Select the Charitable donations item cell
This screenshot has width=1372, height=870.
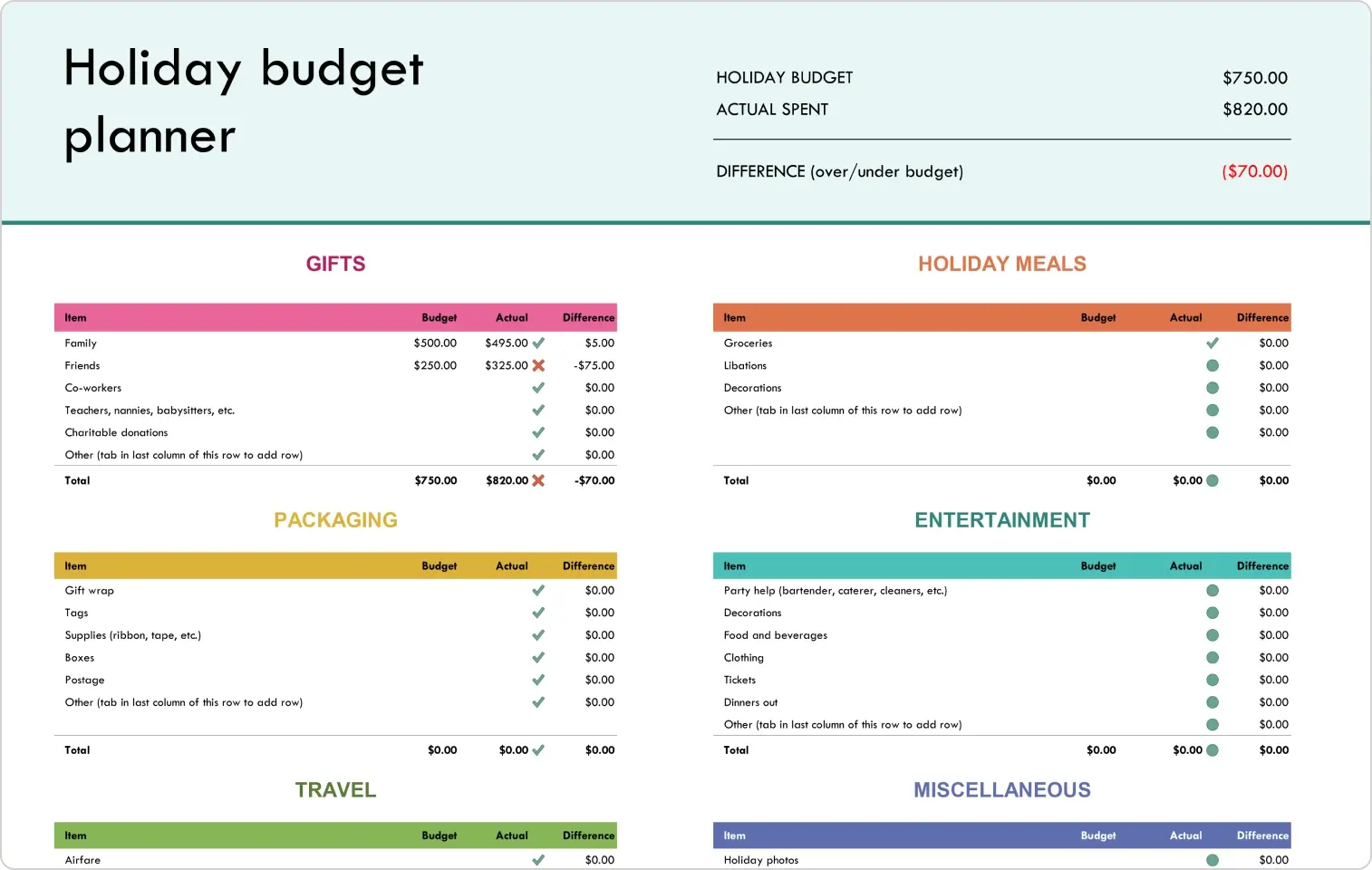click(116, 432)
